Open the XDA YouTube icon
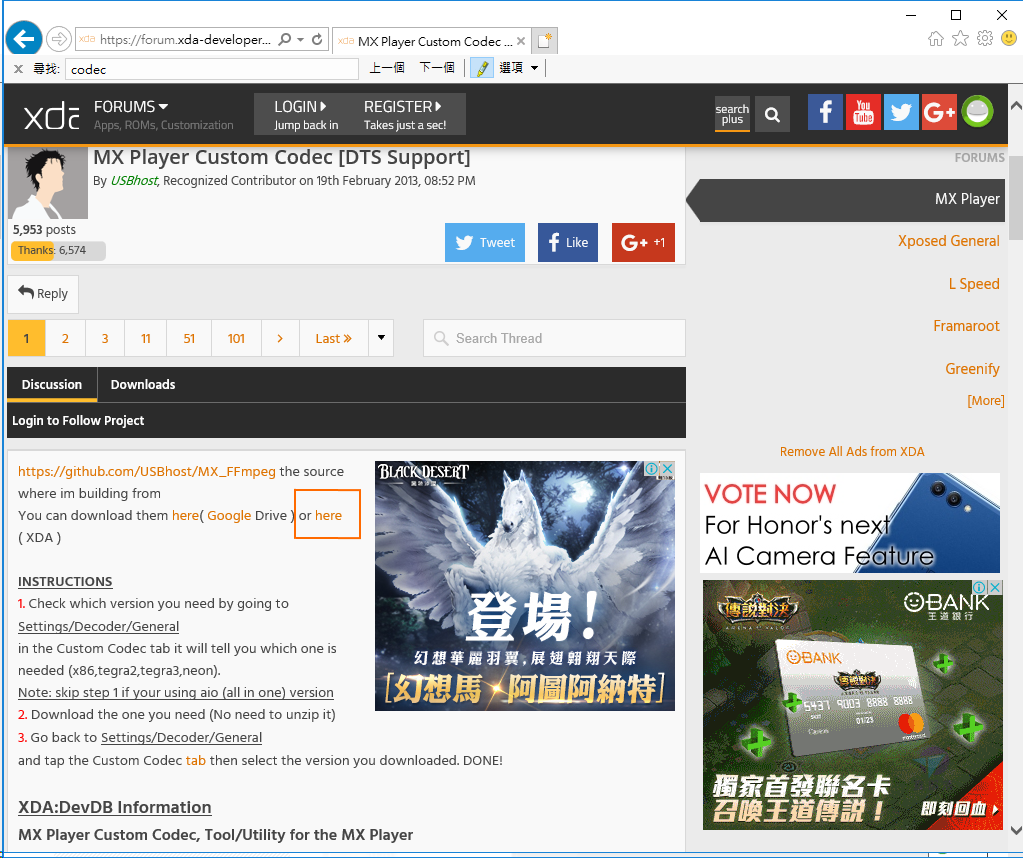 click(x=863, y=112)
